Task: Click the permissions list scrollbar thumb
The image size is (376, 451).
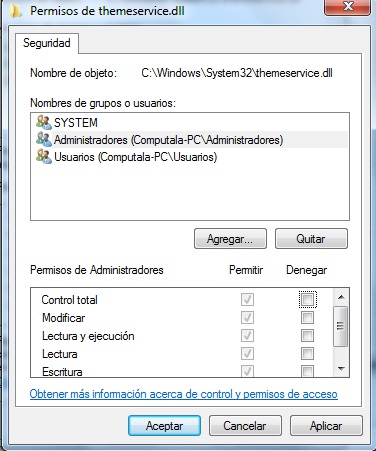Action: coord(341,326)
